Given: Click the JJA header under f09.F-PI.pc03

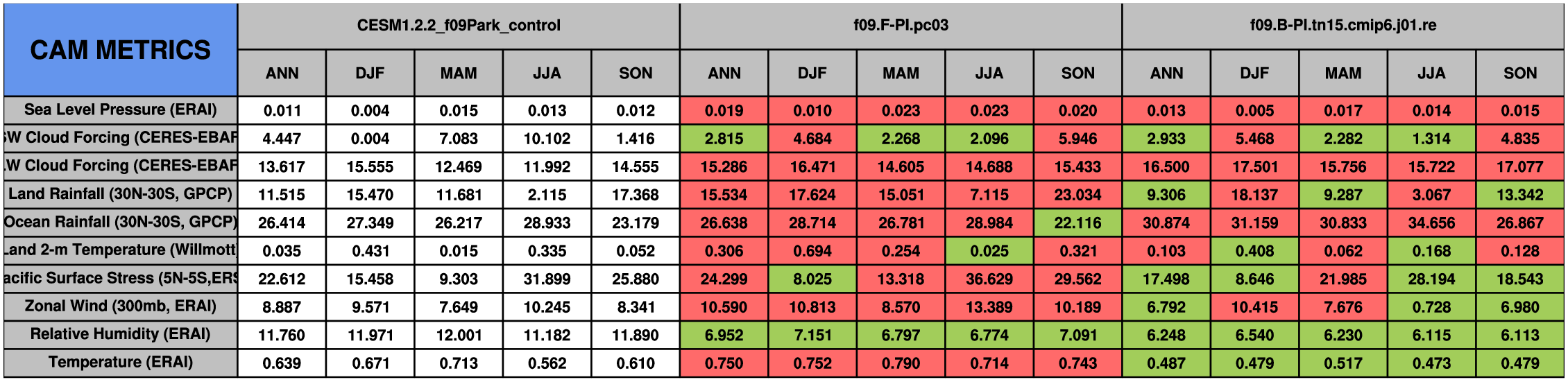Looking at the screenshot, I should [x=989, y=73].
